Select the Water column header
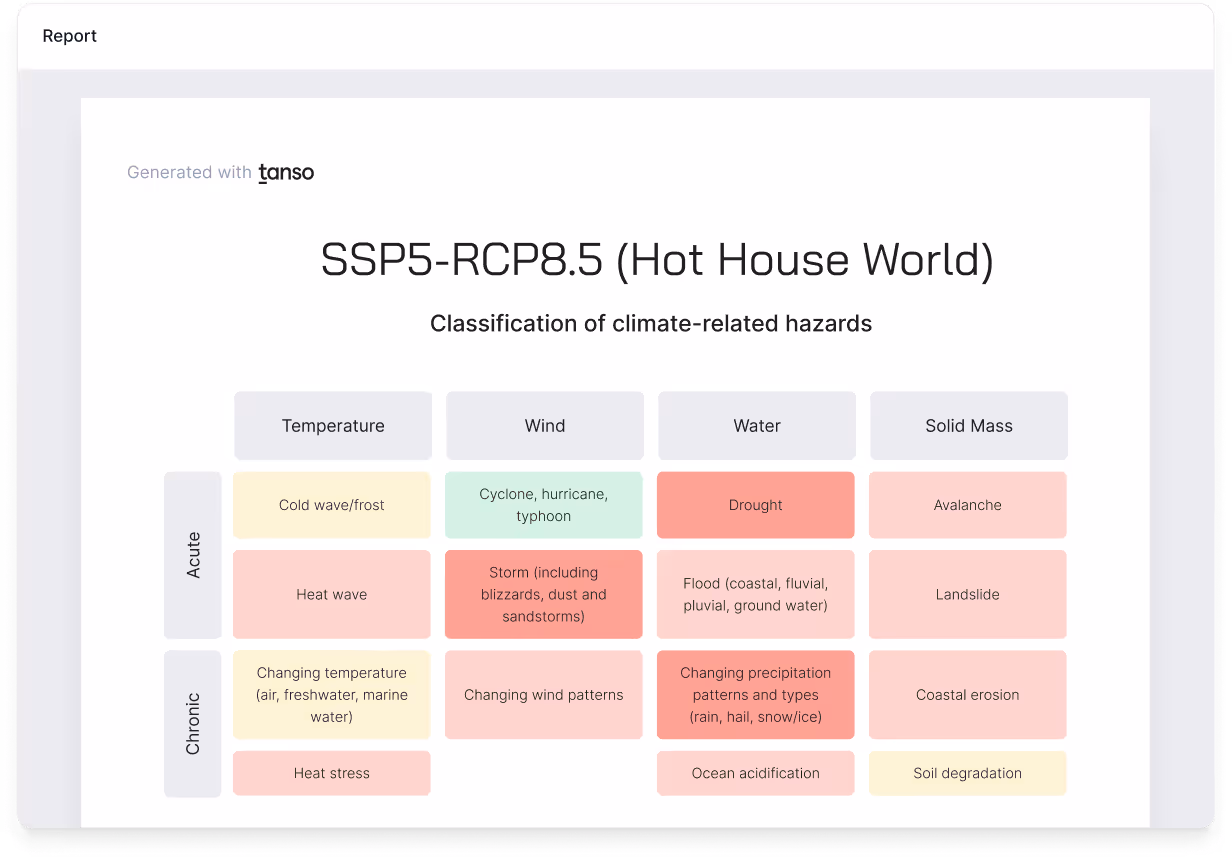 (757, 426)
